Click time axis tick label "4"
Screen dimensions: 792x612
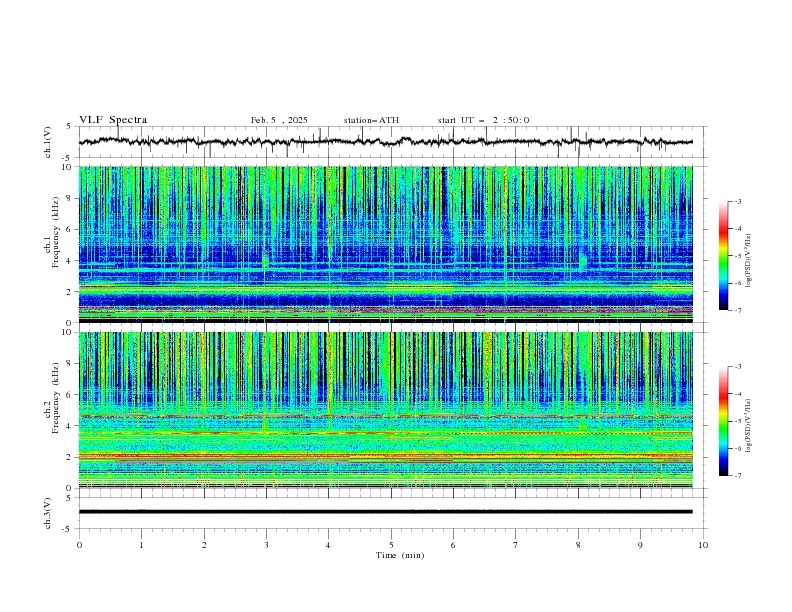pos(328,545)
